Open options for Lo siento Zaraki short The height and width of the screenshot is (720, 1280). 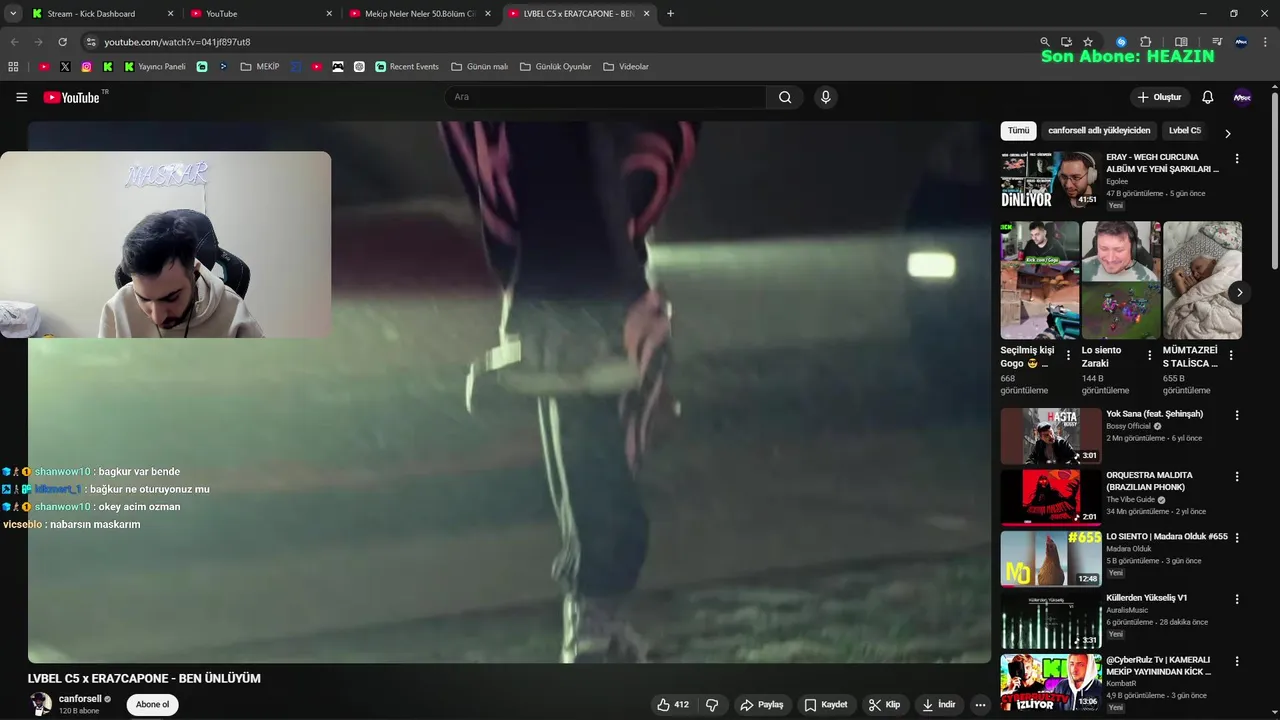pos(1149,355)
